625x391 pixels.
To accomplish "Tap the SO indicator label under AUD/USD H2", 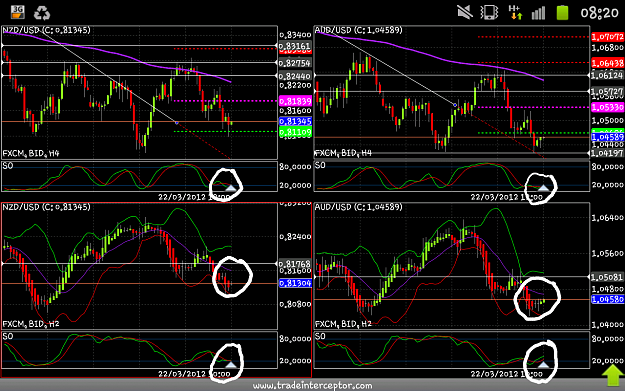I will coord(320,336).
